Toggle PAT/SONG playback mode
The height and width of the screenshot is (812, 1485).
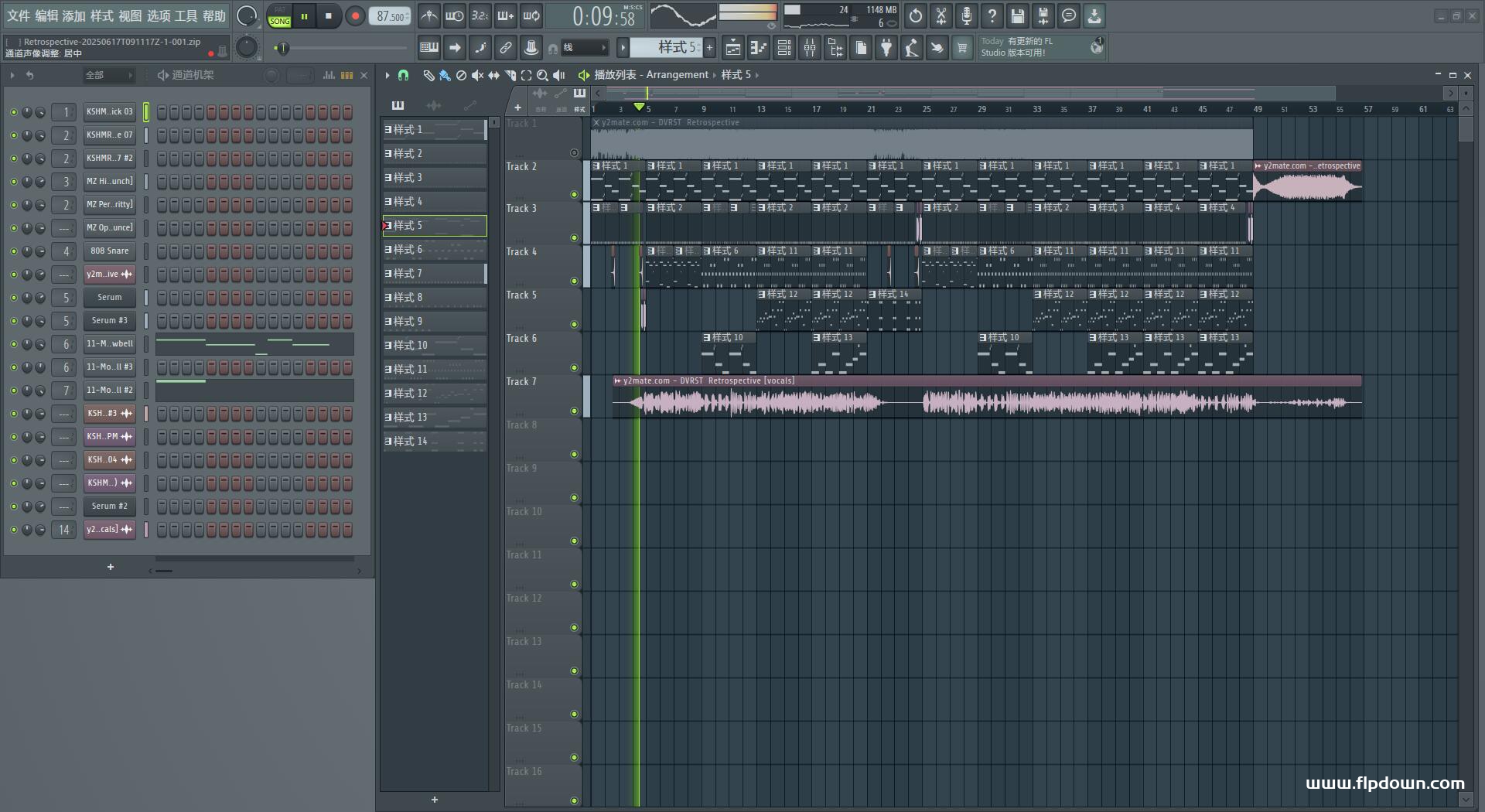click(279, 16)
